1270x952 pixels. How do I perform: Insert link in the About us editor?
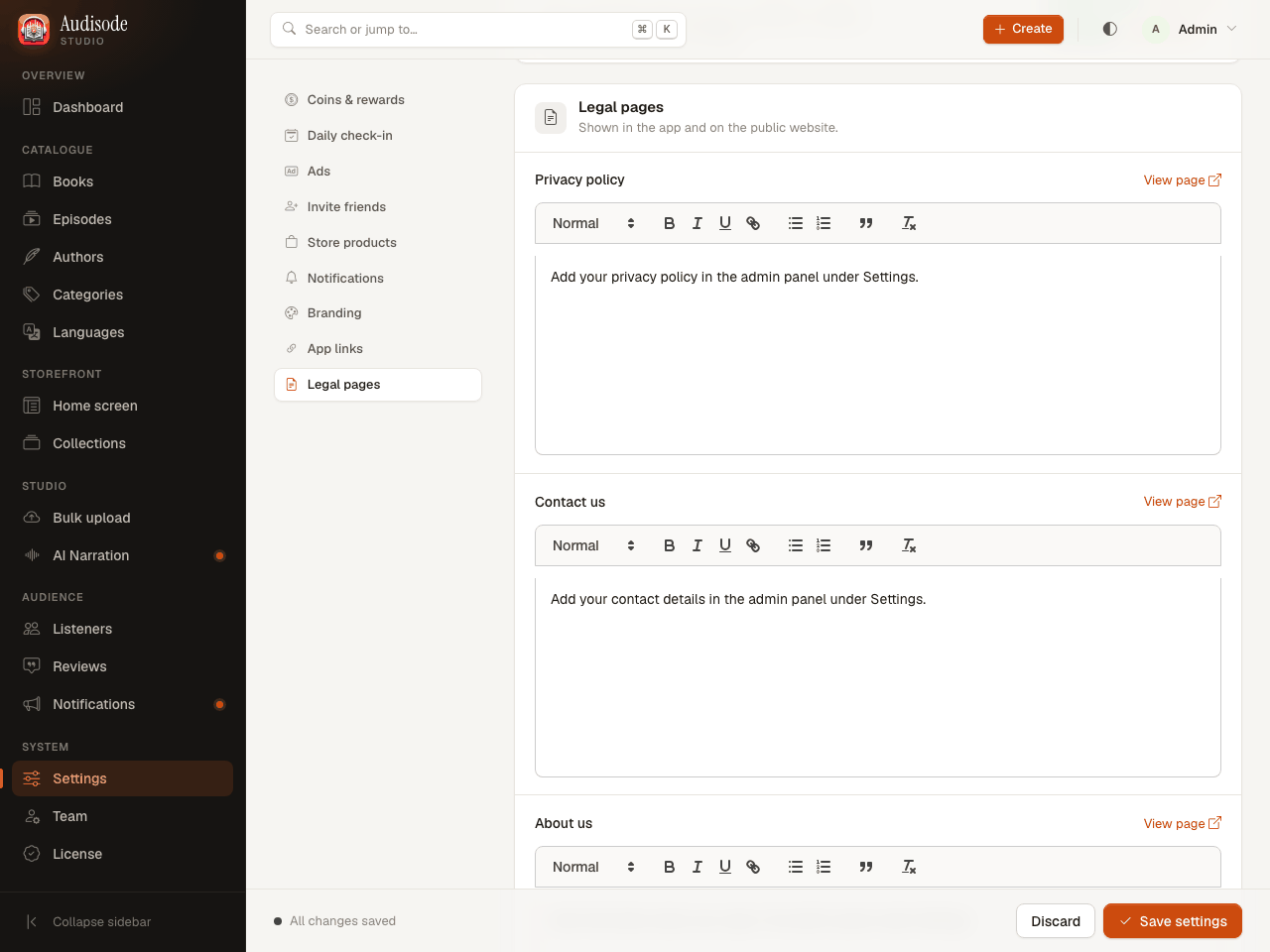(753, 867)
